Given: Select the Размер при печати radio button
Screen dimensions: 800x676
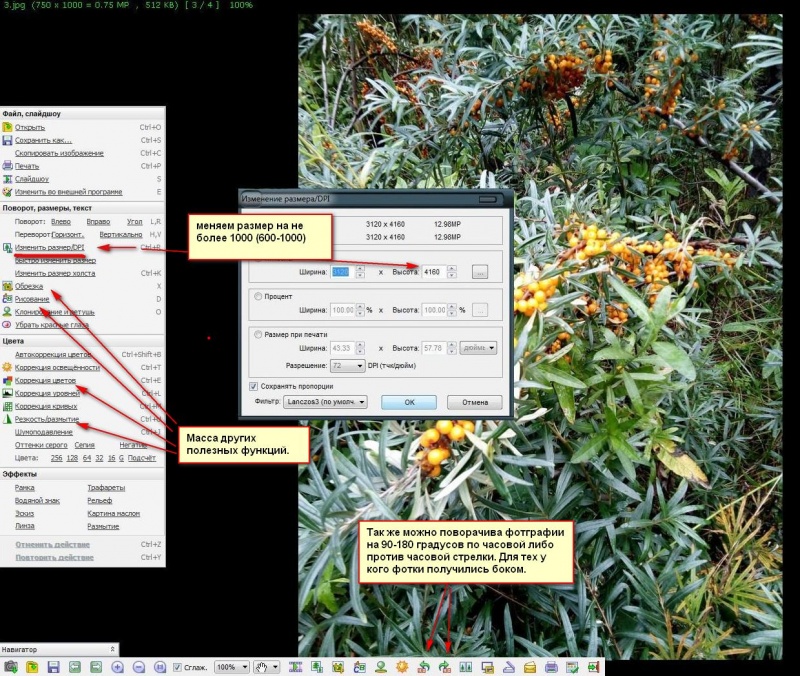Looking at the screenshot, I should 260,334.
